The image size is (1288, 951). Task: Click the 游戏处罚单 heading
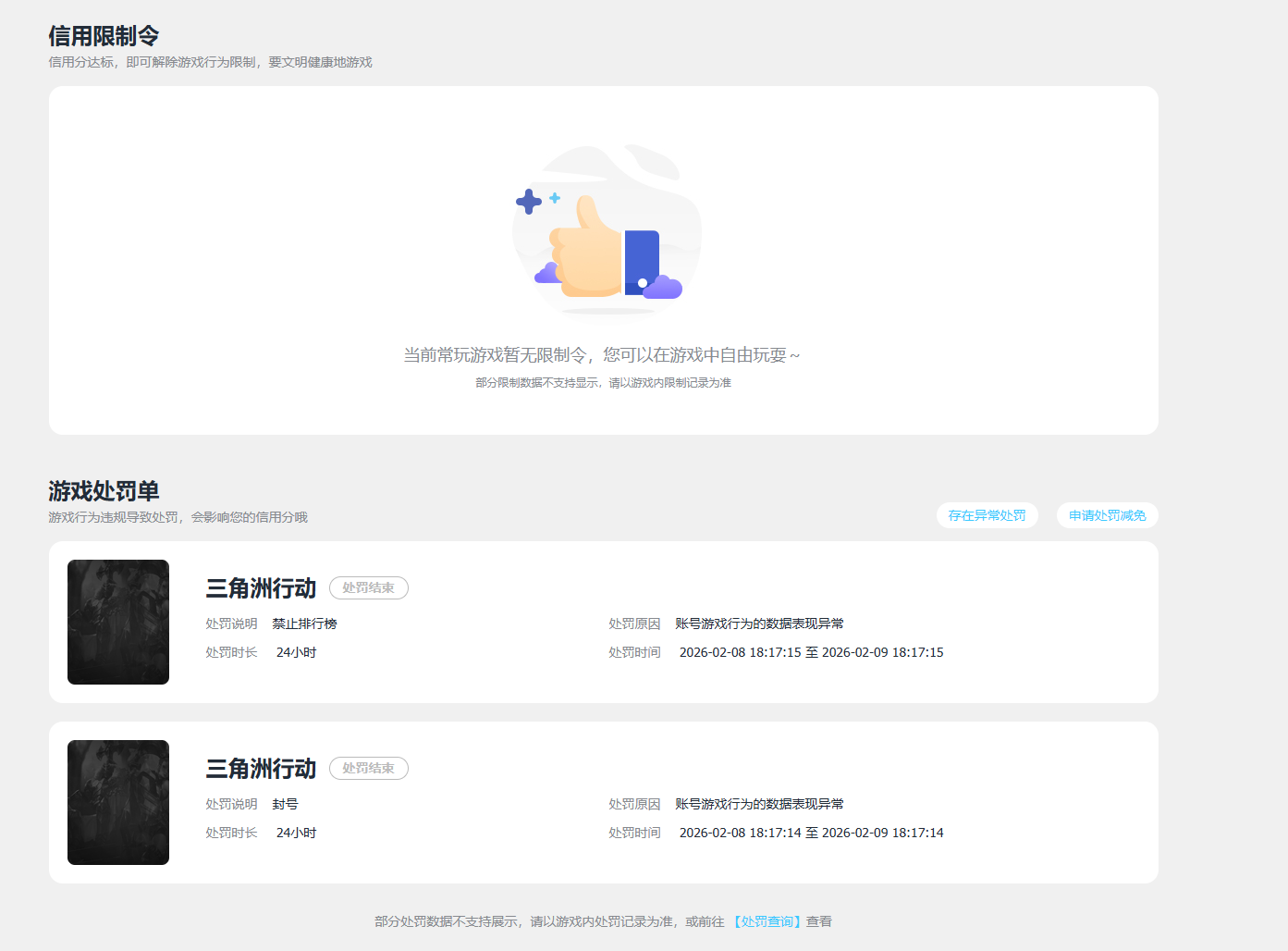(104, 491)
